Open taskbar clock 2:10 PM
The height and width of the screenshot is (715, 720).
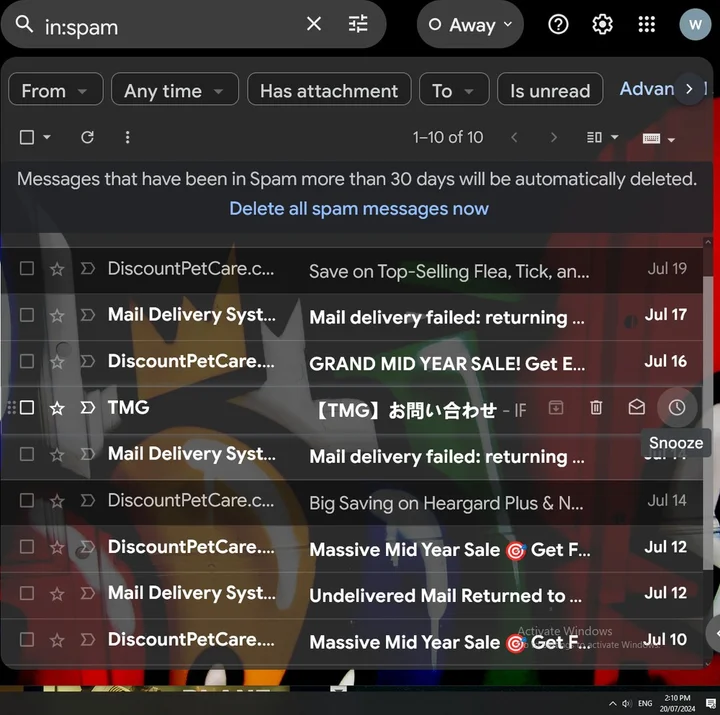(677, 703)
